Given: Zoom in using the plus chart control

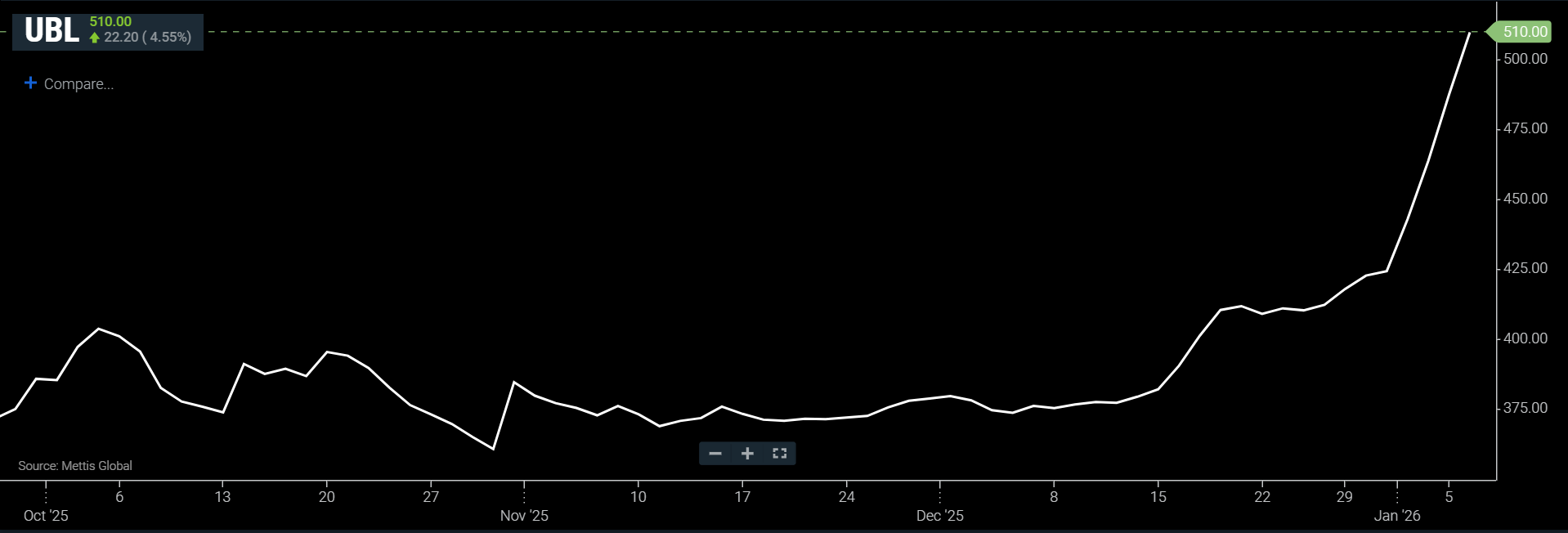Looking at the screenshot, I should pos(747,454).
